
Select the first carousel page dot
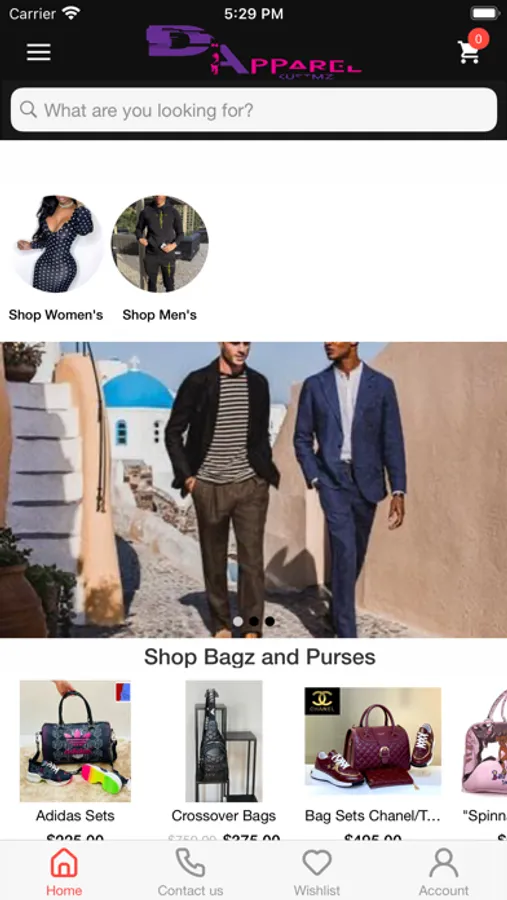pos(238,621)
